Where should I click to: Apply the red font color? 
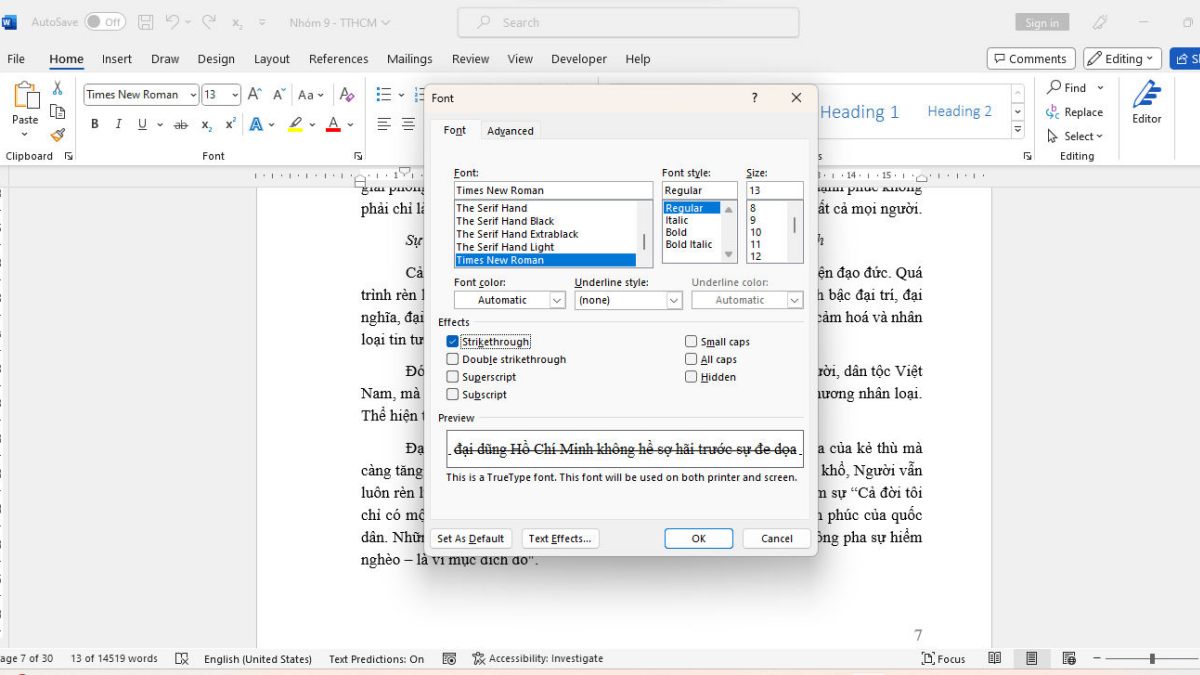[334, 125]
